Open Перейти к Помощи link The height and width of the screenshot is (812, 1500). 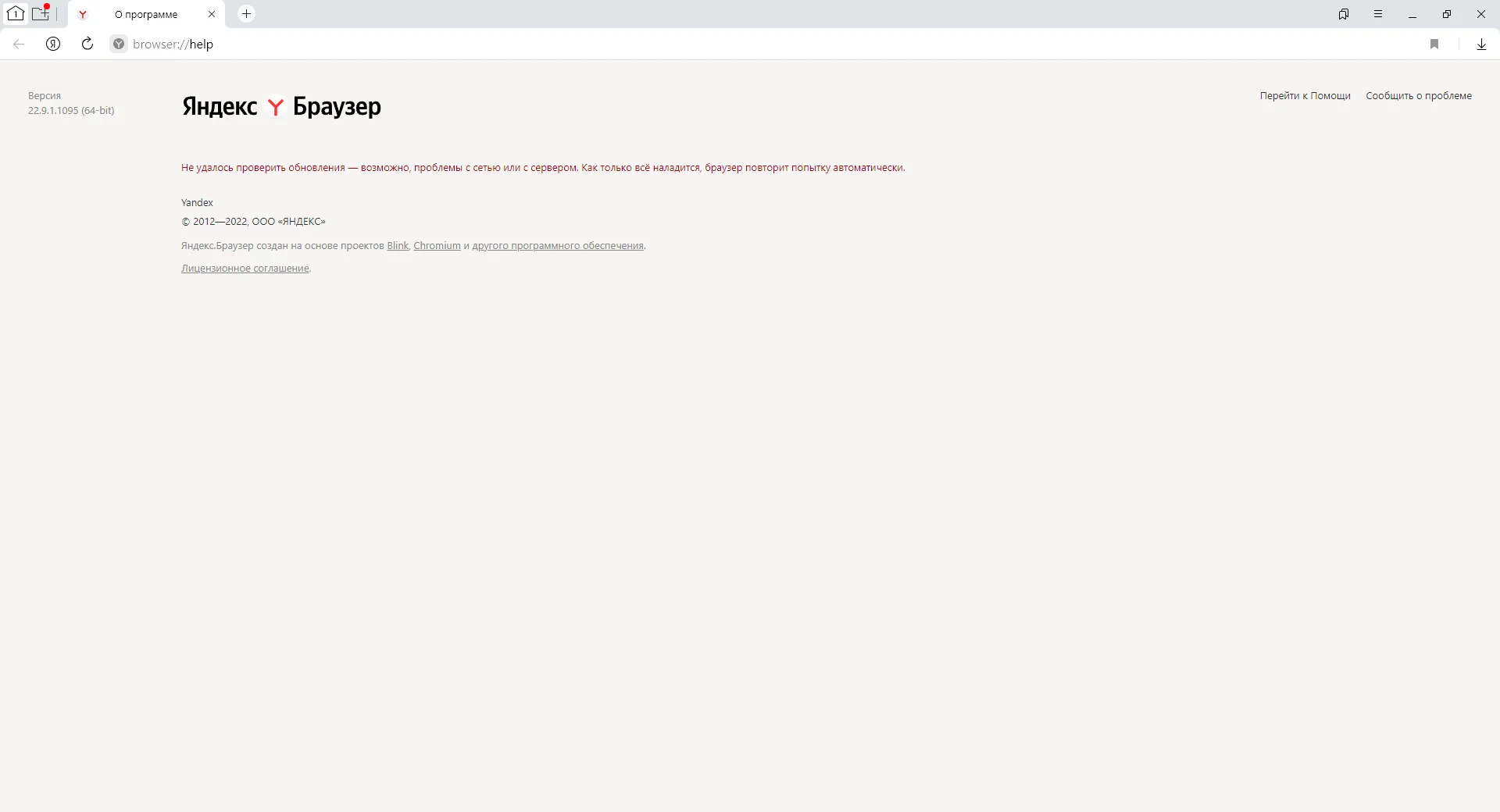1305,95
